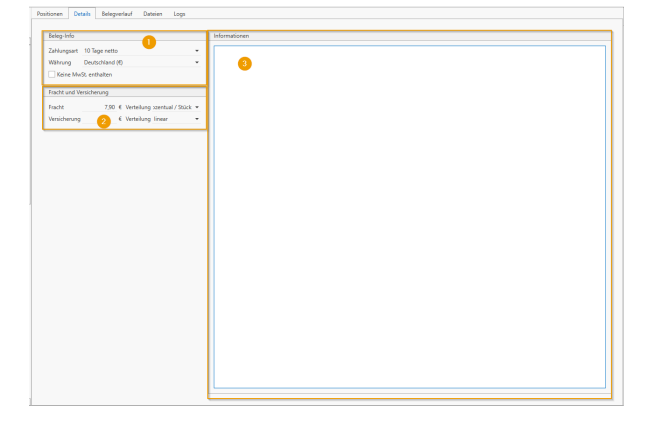Click the orange marker number 1
647x429 pixels.
(x=150, y=42)
